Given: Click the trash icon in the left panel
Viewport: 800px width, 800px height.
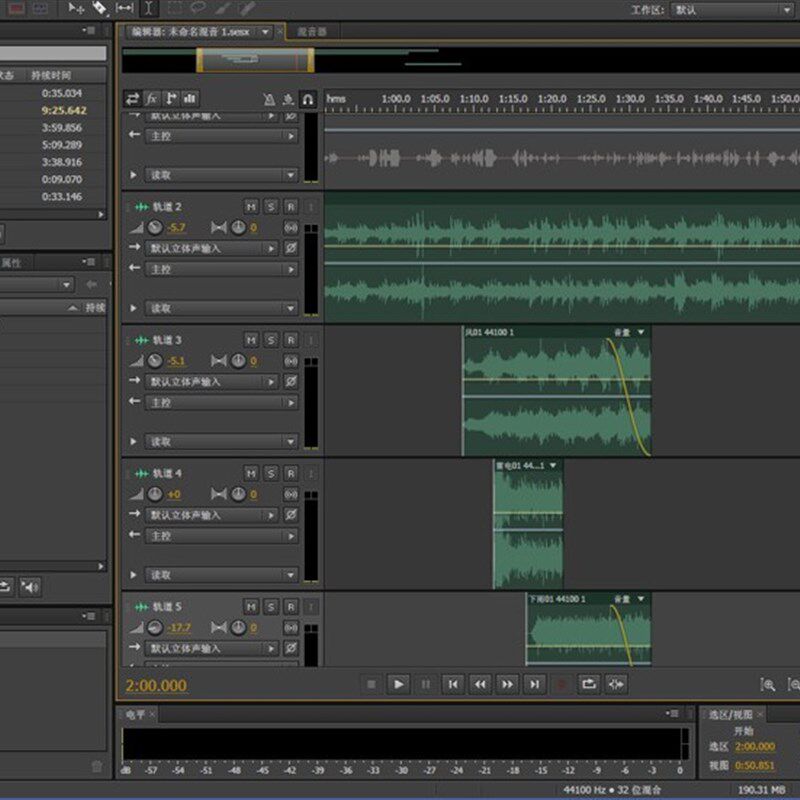Looking at the screenshot, I should [96, 766].
